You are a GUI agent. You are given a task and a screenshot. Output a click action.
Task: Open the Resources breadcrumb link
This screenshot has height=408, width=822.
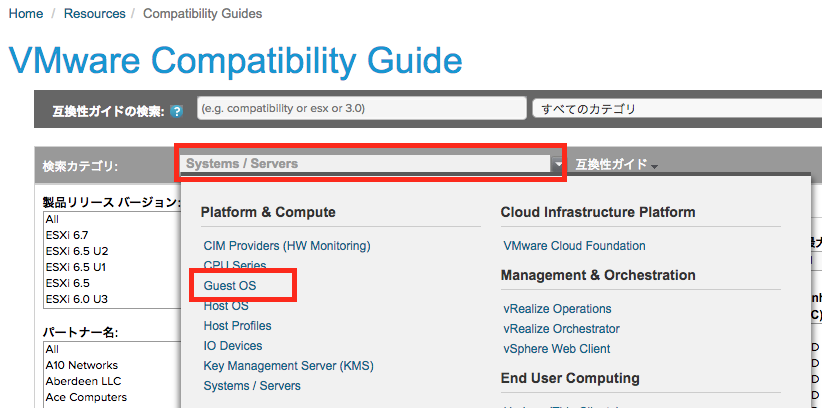[x=94, y=14]
